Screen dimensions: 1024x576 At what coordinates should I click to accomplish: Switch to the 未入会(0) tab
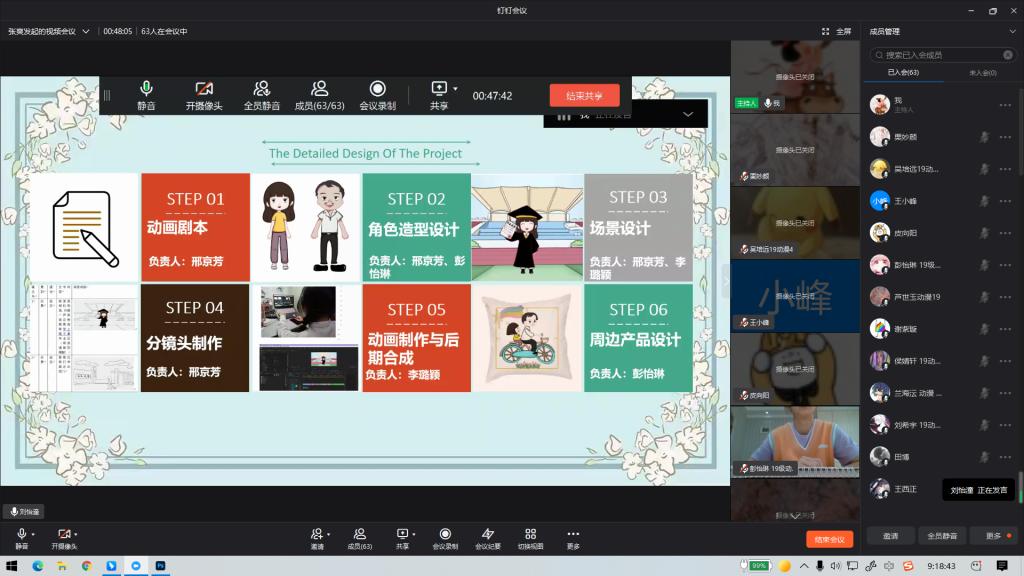(x=982, y=73)
